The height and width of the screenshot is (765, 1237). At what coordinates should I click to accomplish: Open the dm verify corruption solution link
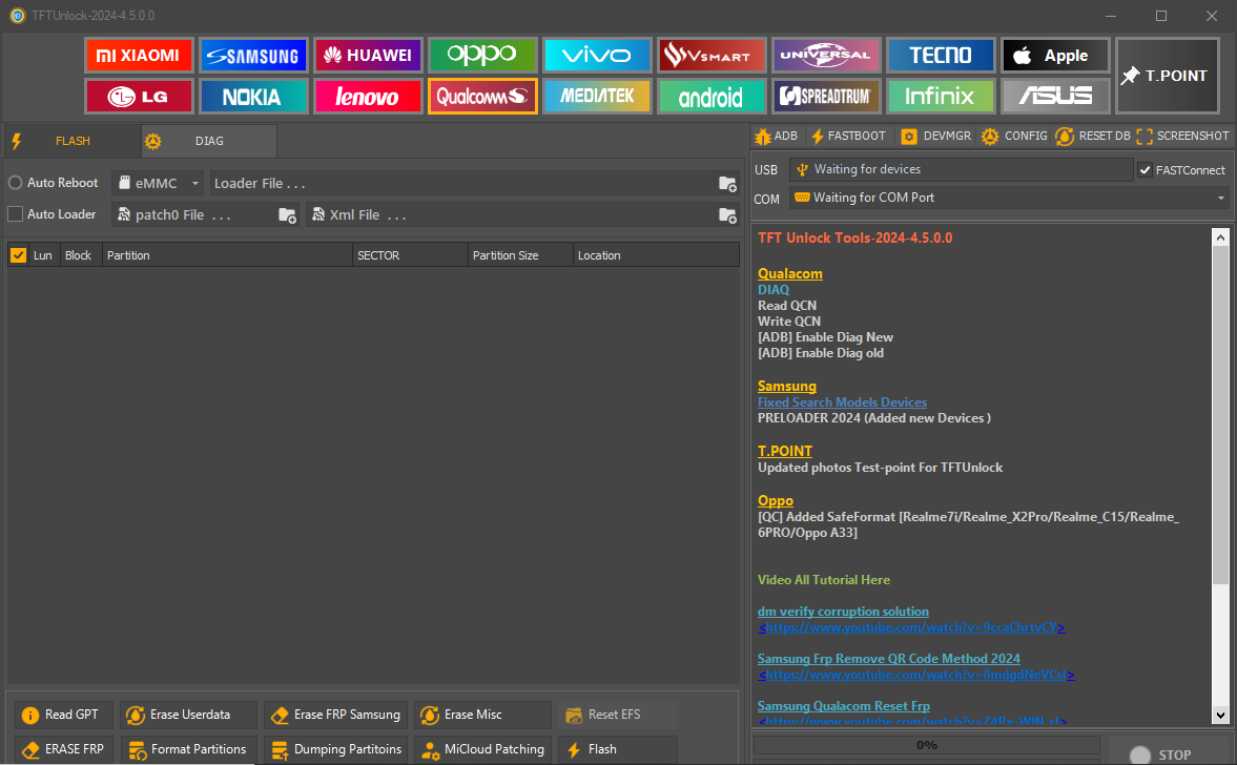click(843, 611)
